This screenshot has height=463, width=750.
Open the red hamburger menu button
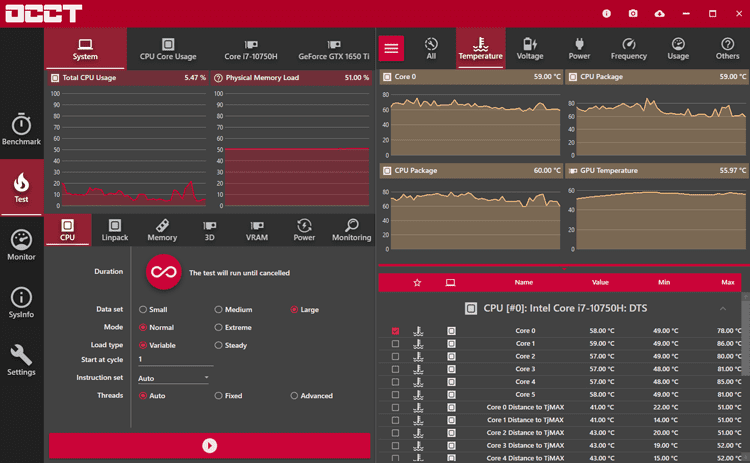tap(391, 48)
